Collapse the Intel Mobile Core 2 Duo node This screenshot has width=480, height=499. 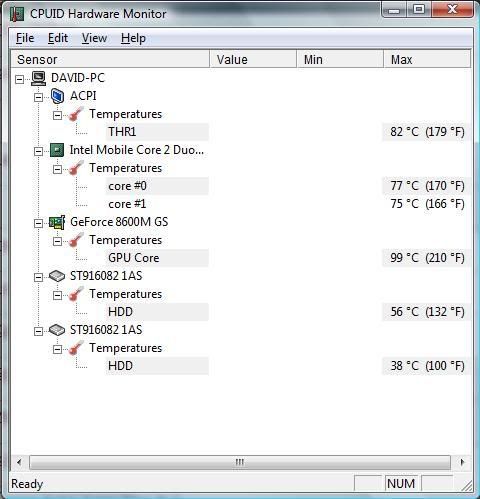[39, 151]
